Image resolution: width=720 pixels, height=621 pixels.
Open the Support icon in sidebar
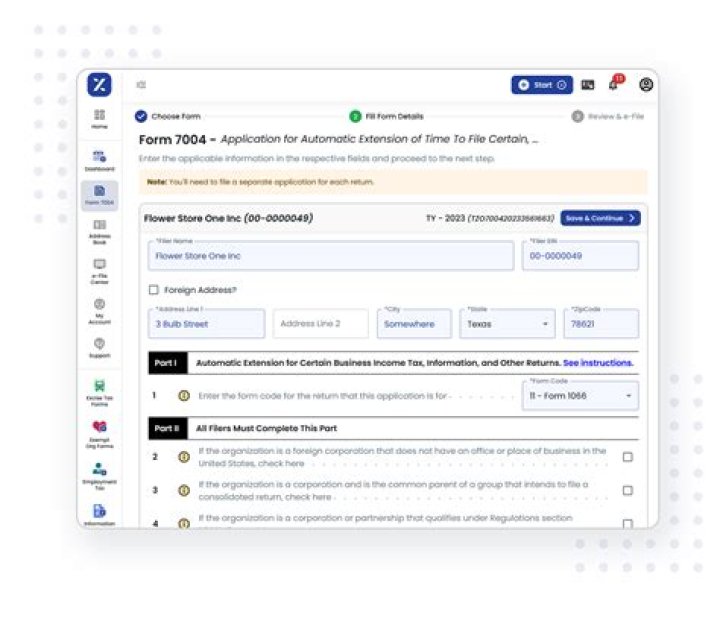(x=99, y=346)
